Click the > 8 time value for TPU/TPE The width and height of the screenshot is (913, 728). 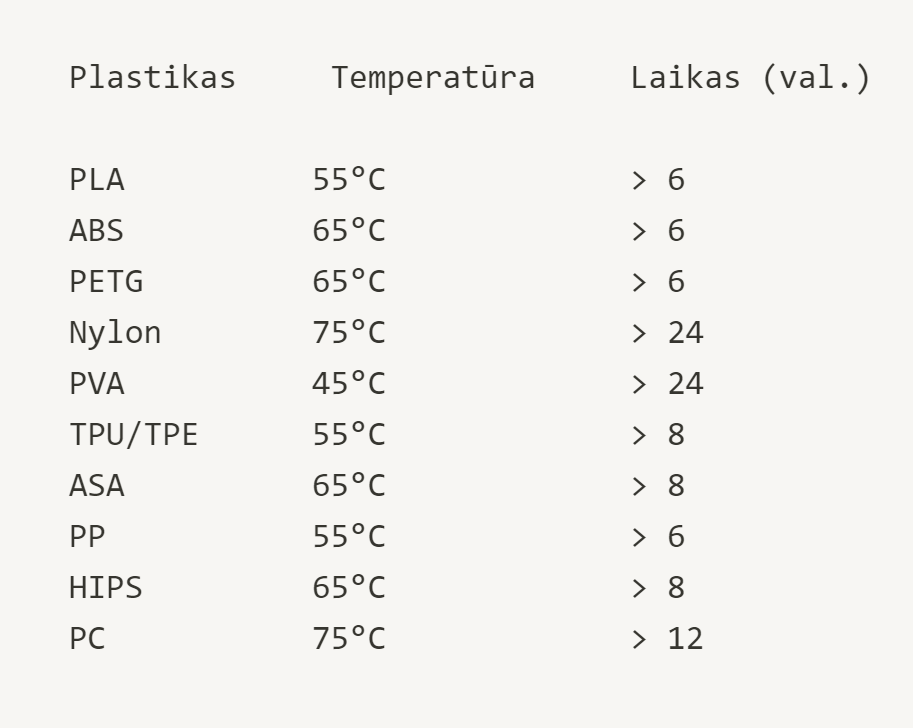658,435
